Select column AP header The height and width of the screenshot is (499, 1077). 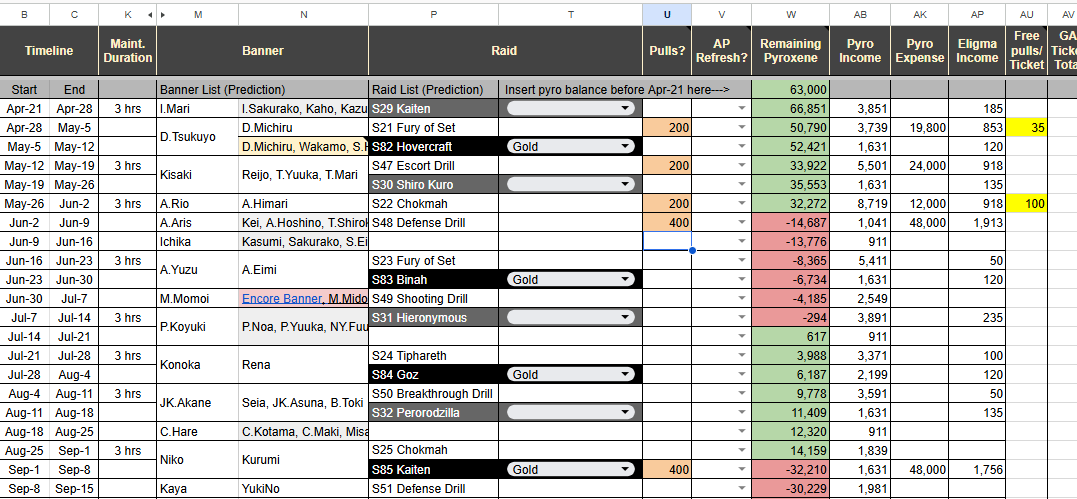click(x=977, y=14)
